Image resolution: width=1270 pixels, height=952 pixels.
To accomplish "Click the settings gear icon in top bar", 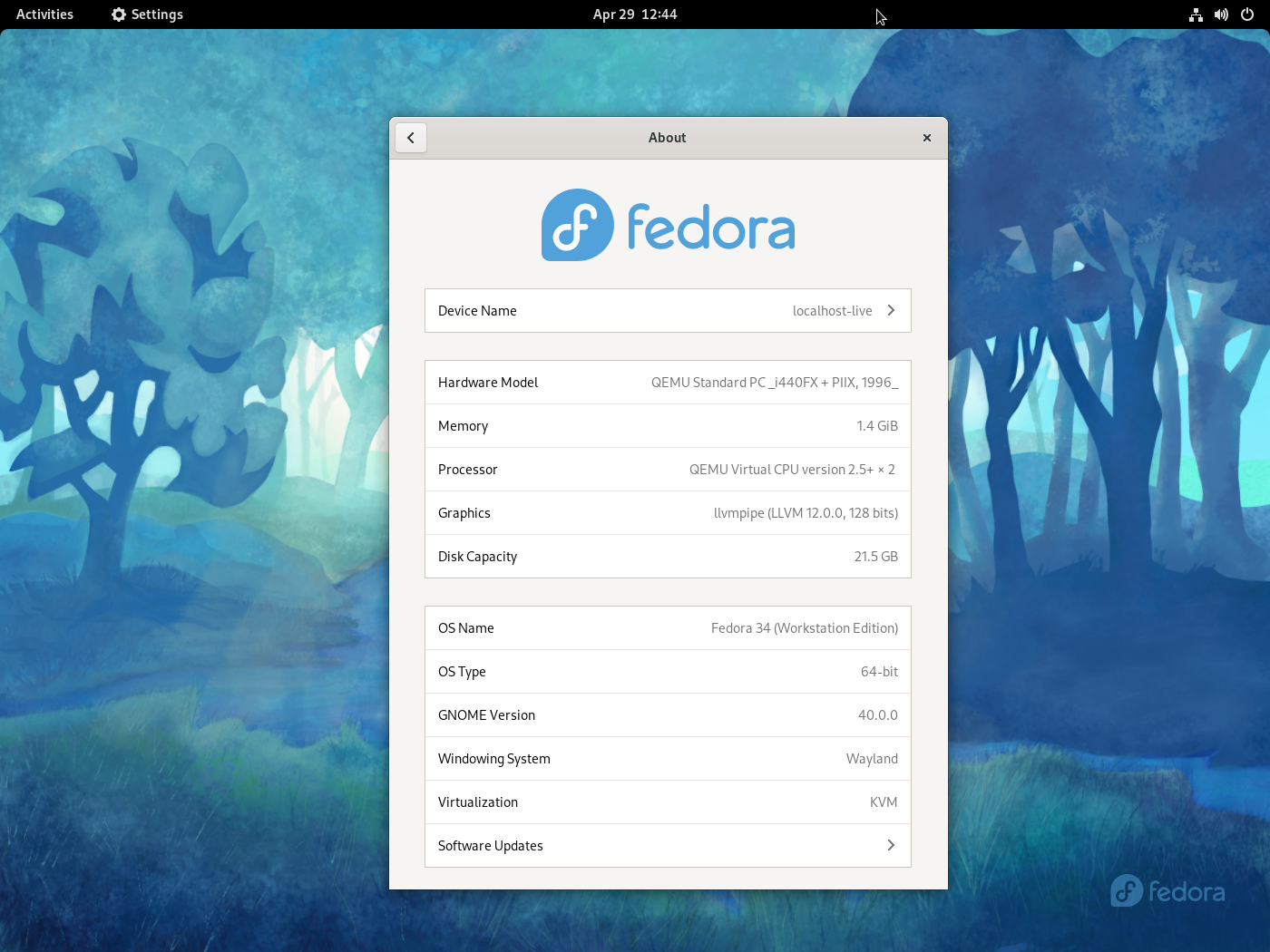I will coord(119,15).
